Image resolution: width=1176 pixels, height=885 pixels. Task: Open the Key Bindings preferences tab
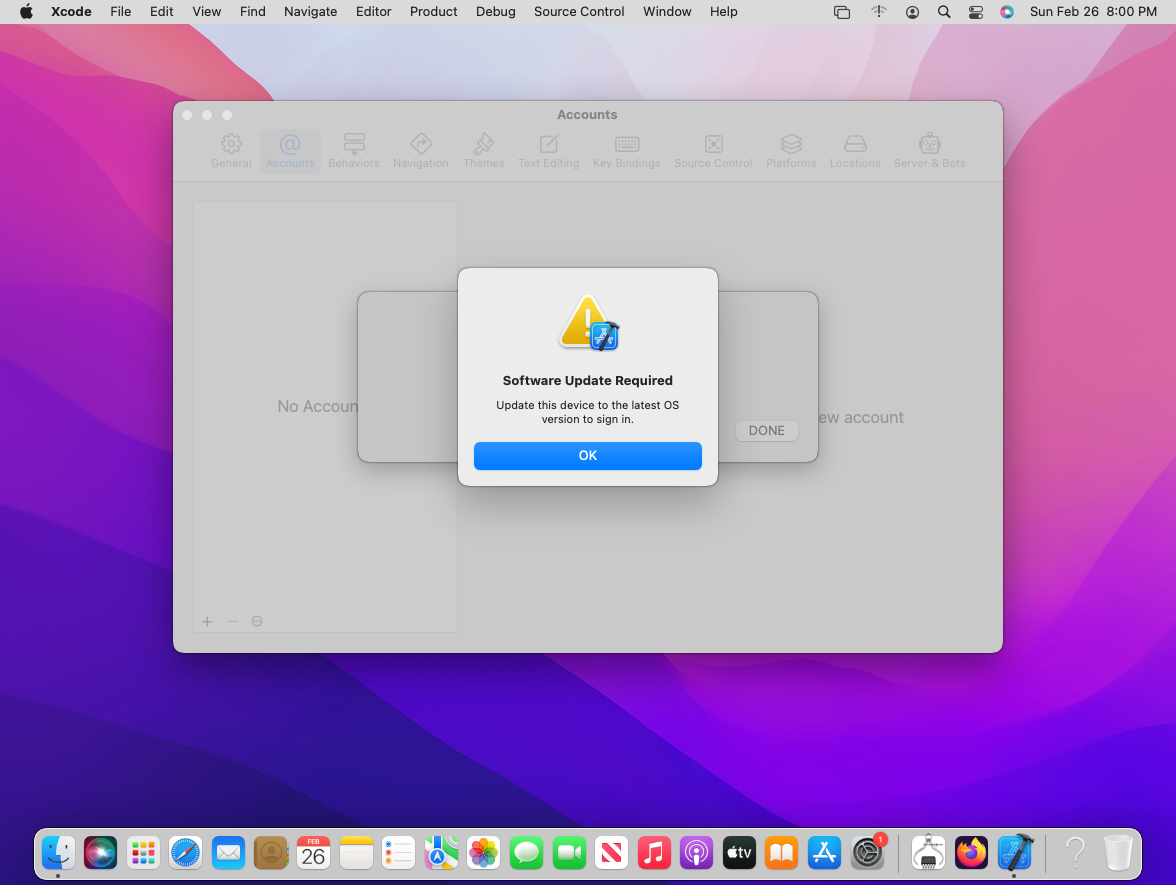626,152
